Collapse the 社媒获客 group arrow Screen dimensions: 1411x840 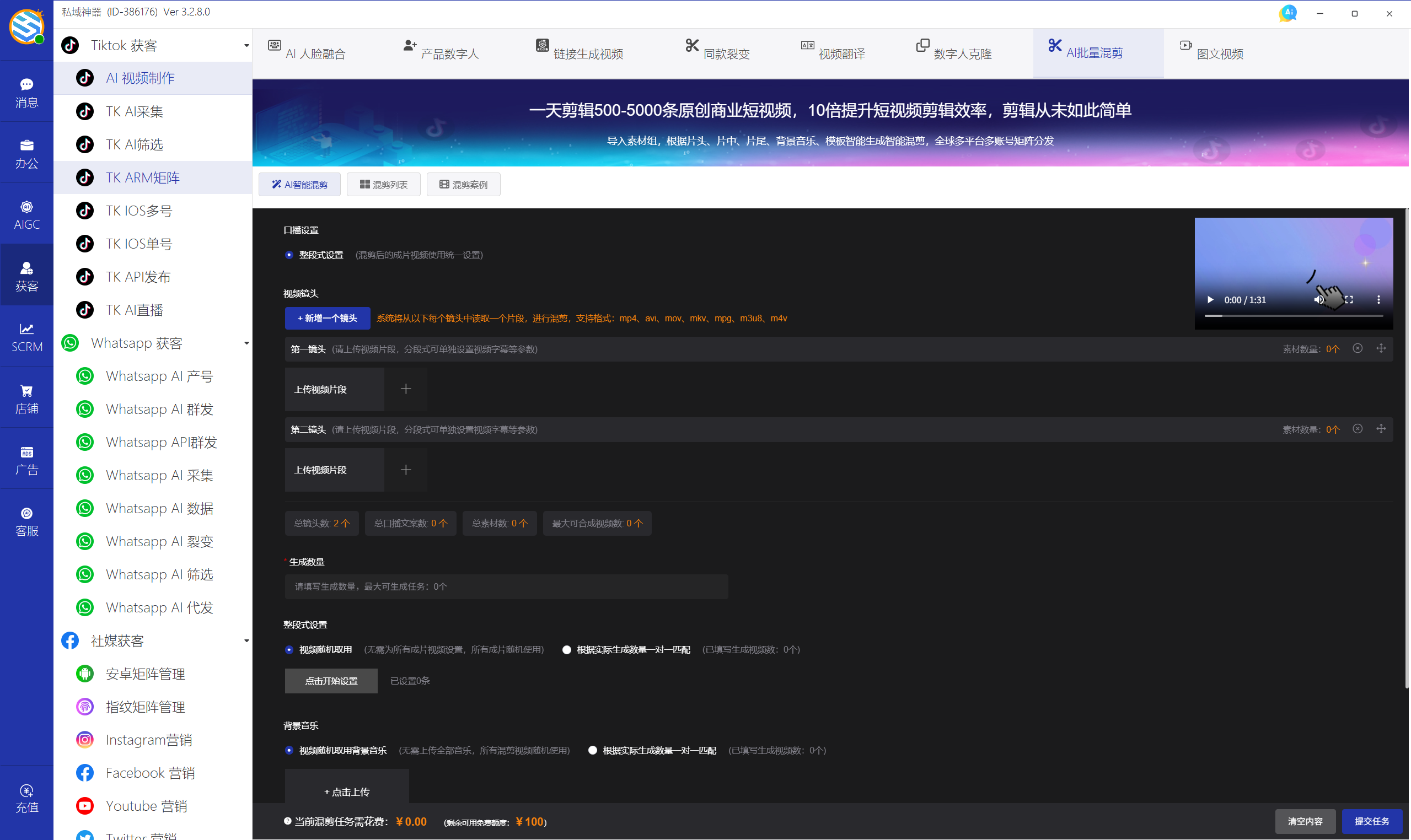[246, 642]
